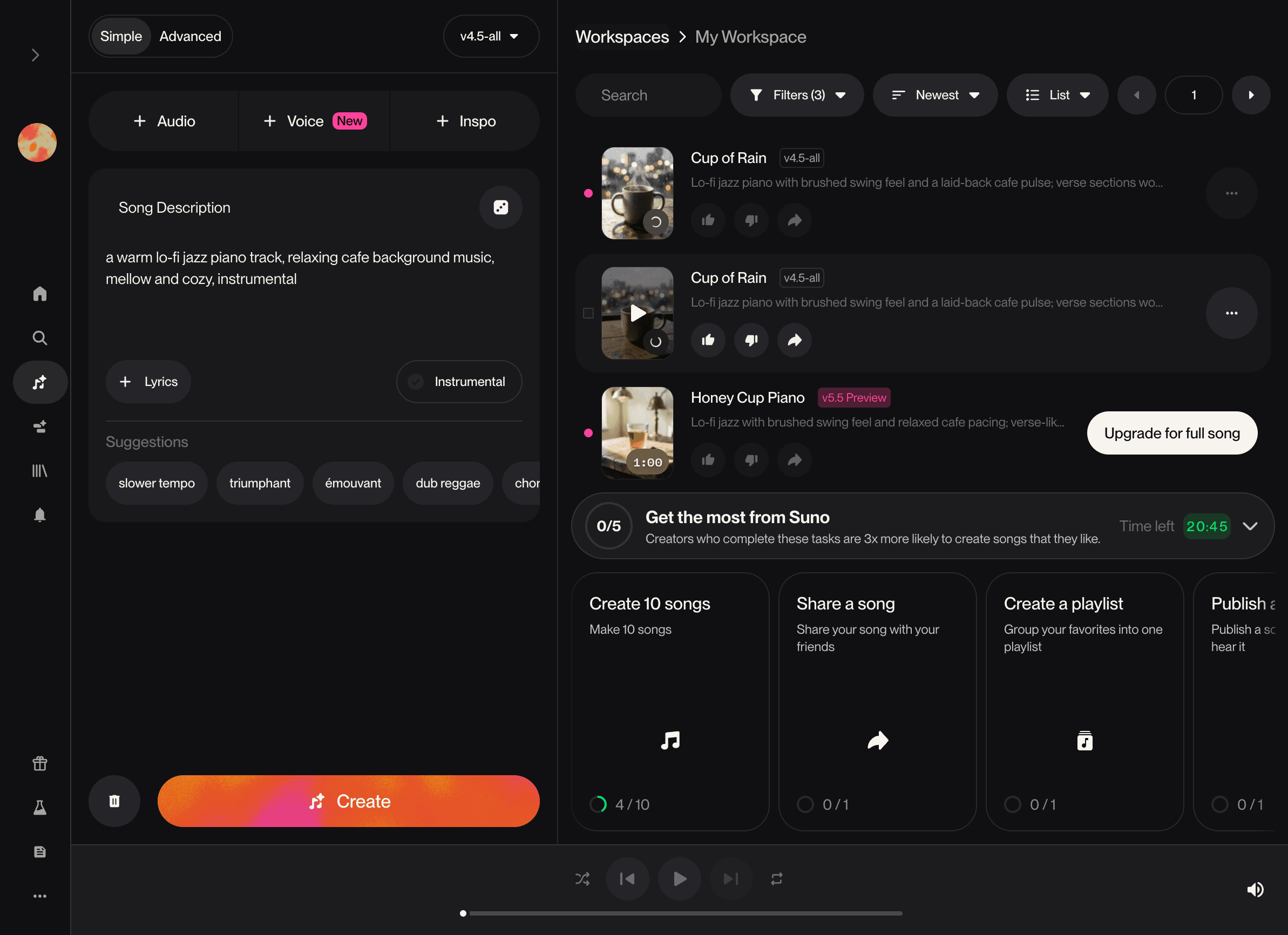Share the first Cup of Rain song

pyautogui.click(x=795, y=220)
